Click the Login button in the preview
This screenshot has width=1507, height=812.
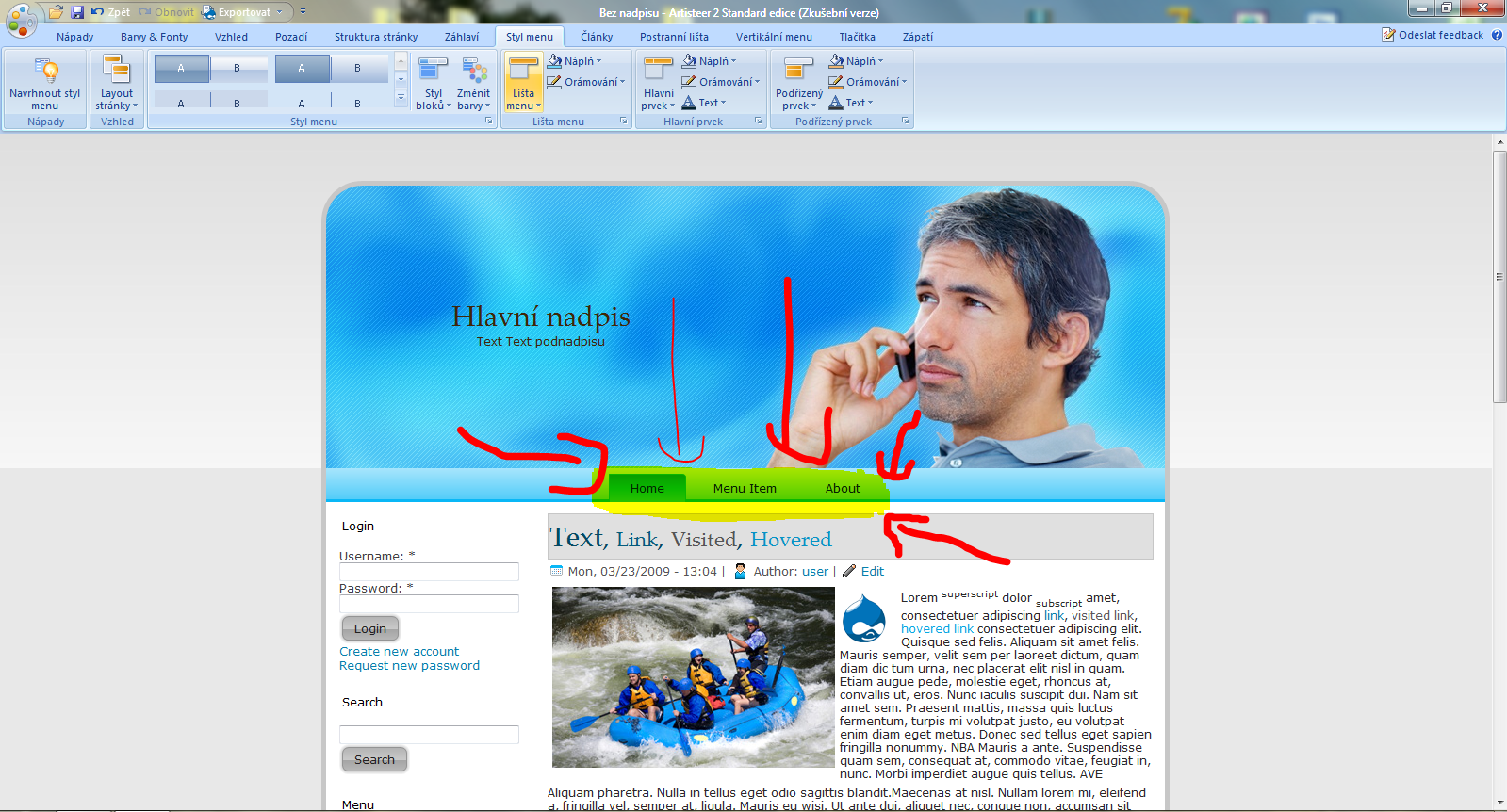coord(370,628)
